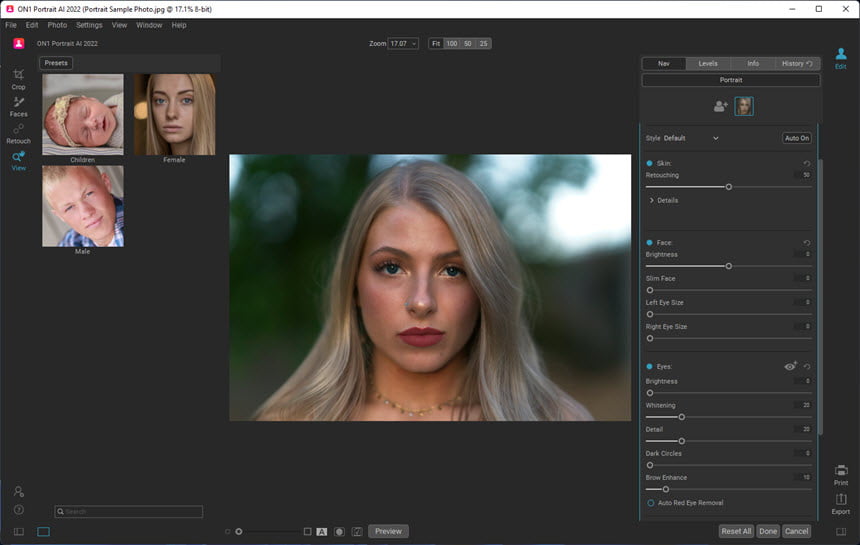Screen dimensions: 860x545
Task: Click the presets Search input field
Action: pos(129,512)
